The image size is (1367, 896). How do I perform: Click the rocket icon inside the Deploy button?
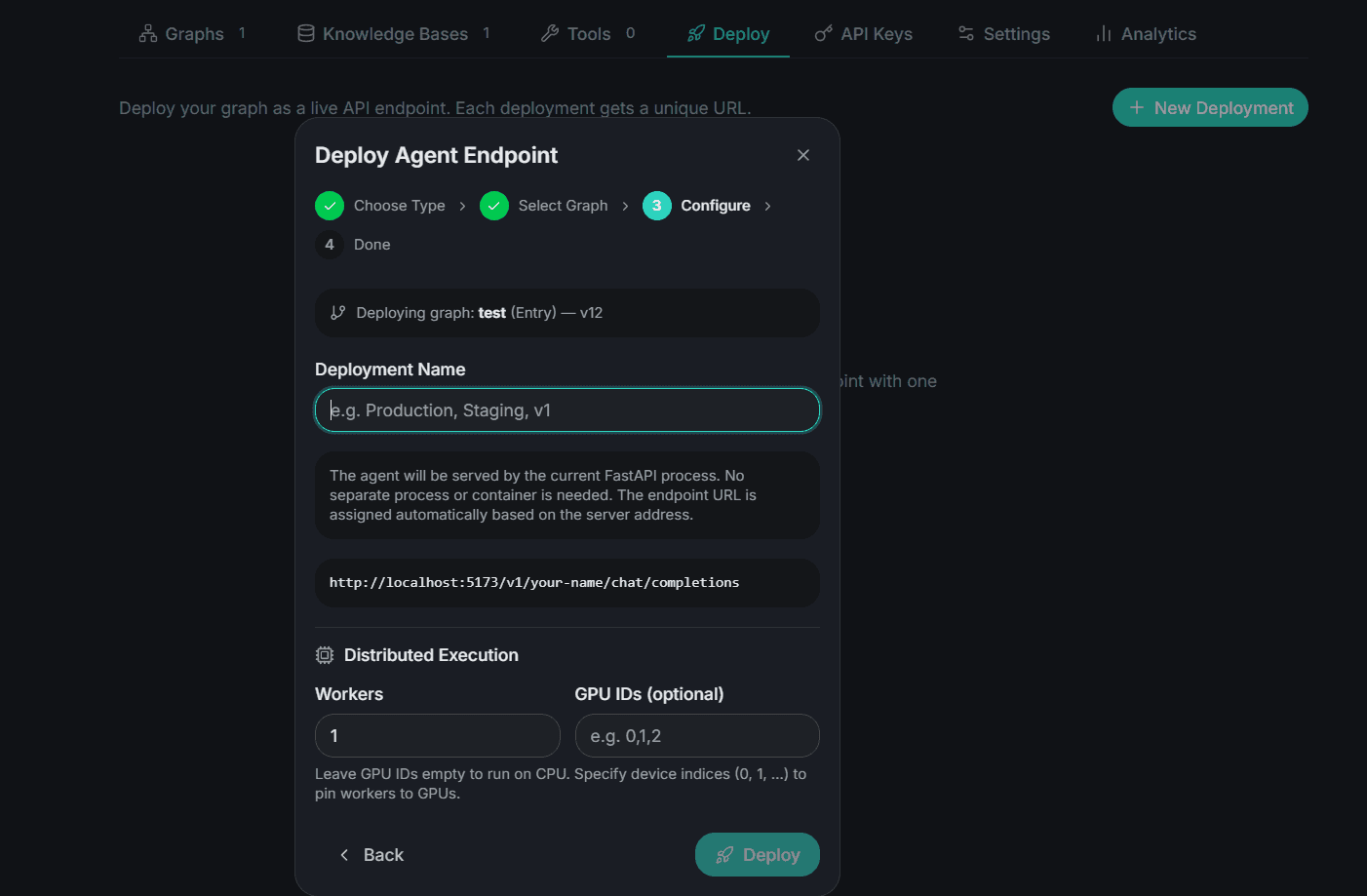click(x=724, y=854)
